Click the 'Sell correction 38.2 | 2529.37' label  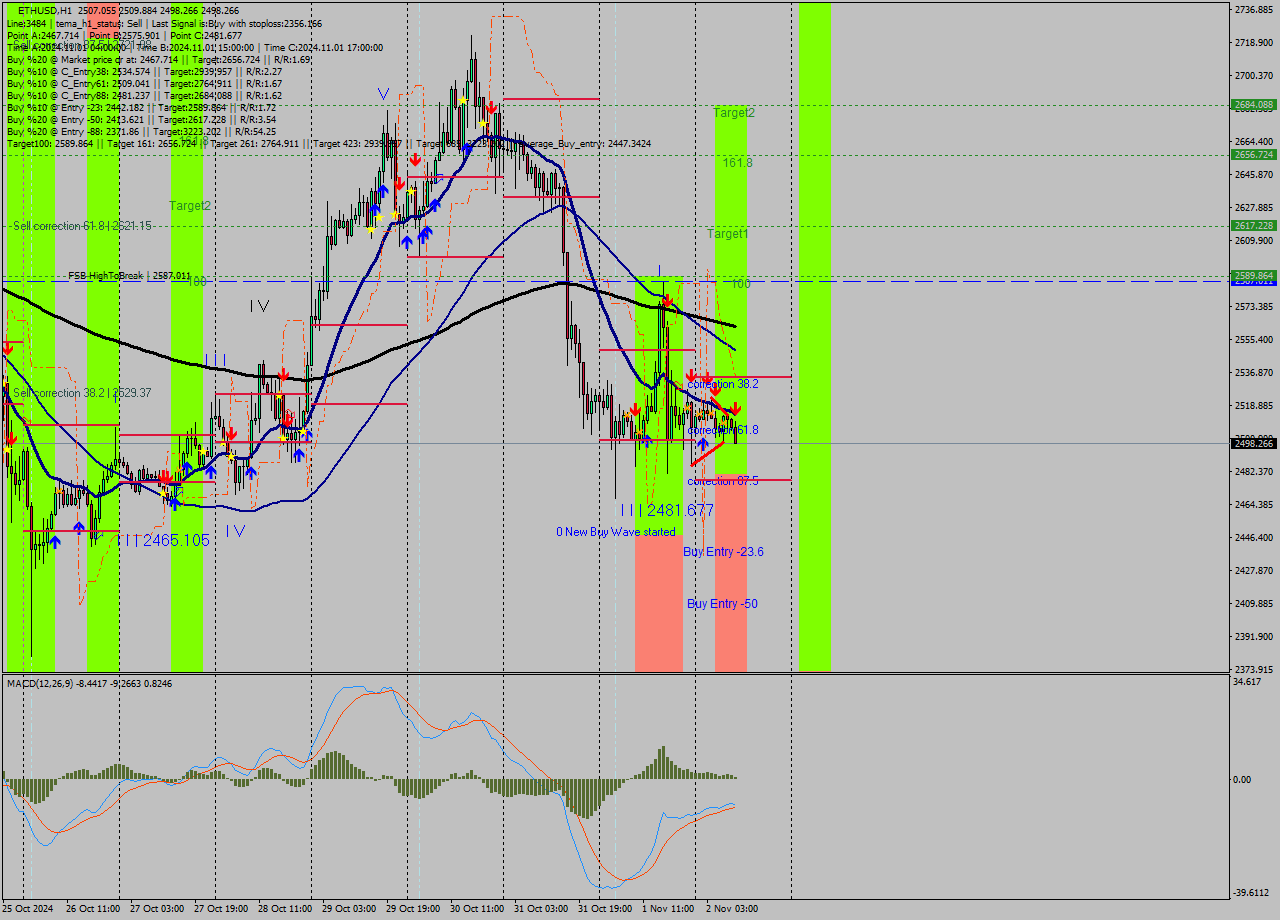click(82, 393)
